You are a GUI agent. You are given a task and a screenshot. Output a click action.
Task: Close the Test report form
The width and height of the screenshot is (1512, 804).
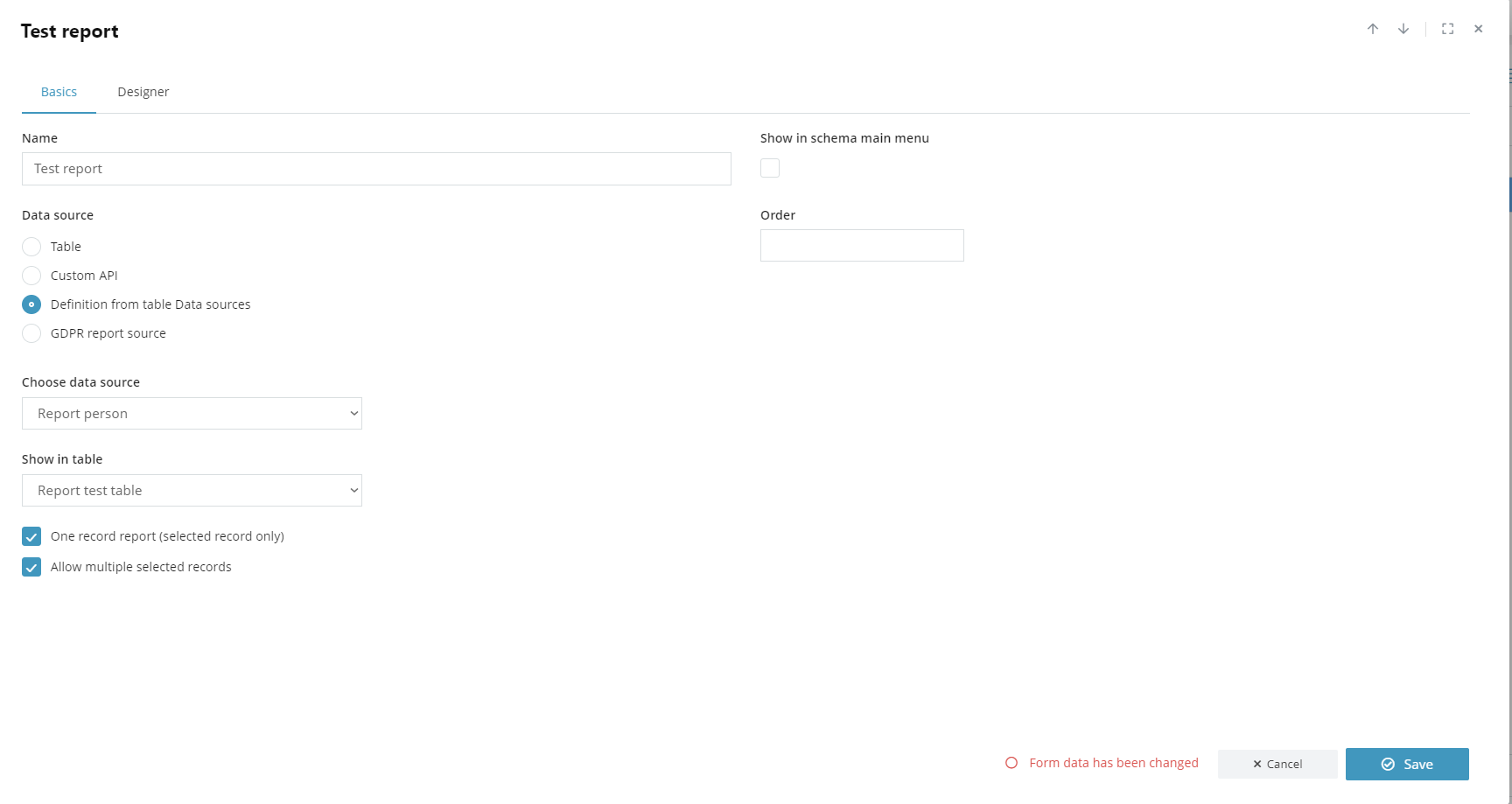(x=1479, y=29)
